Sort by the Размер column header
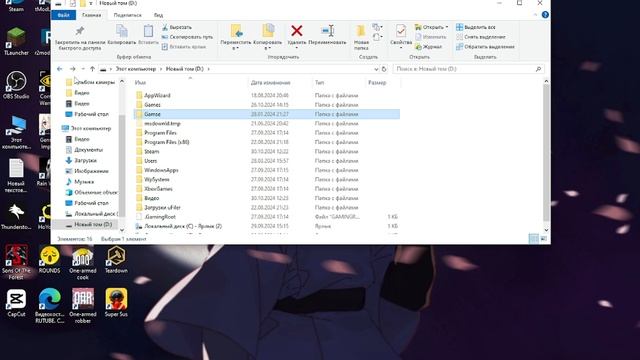 (x=377, y=82)
